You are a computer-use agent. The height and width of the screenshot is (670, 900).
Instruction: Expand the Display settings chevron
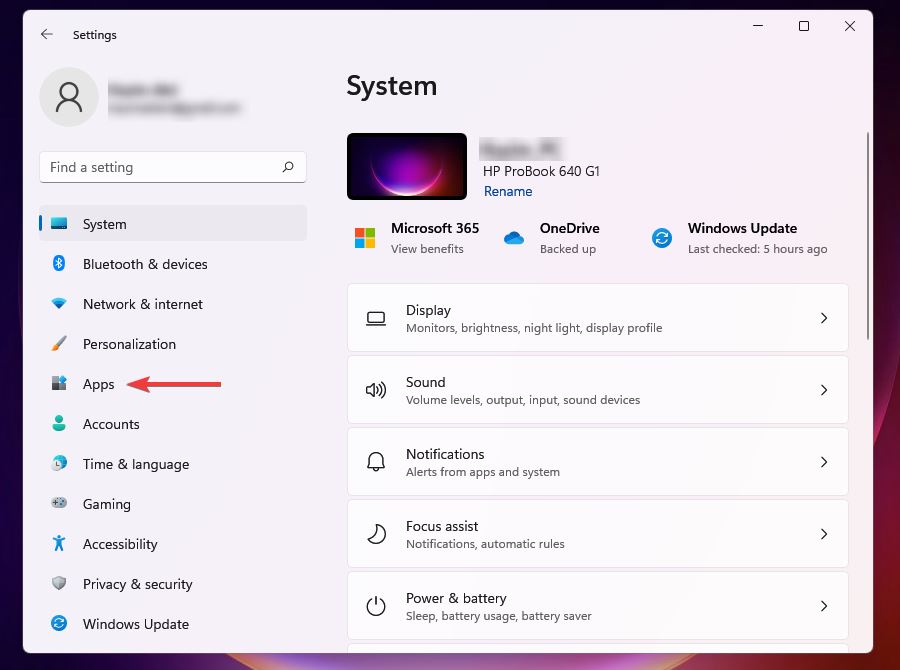824,317
